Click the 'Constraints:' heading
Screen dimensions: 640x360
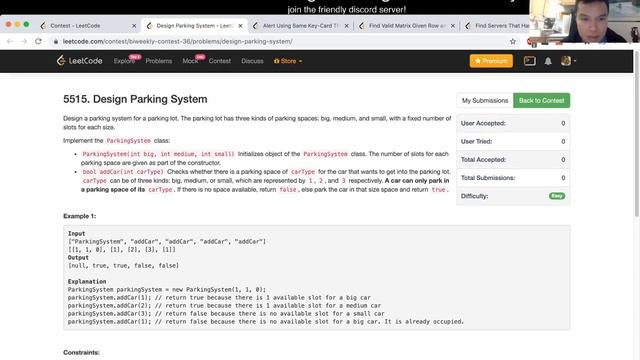(x=81, y=352)
